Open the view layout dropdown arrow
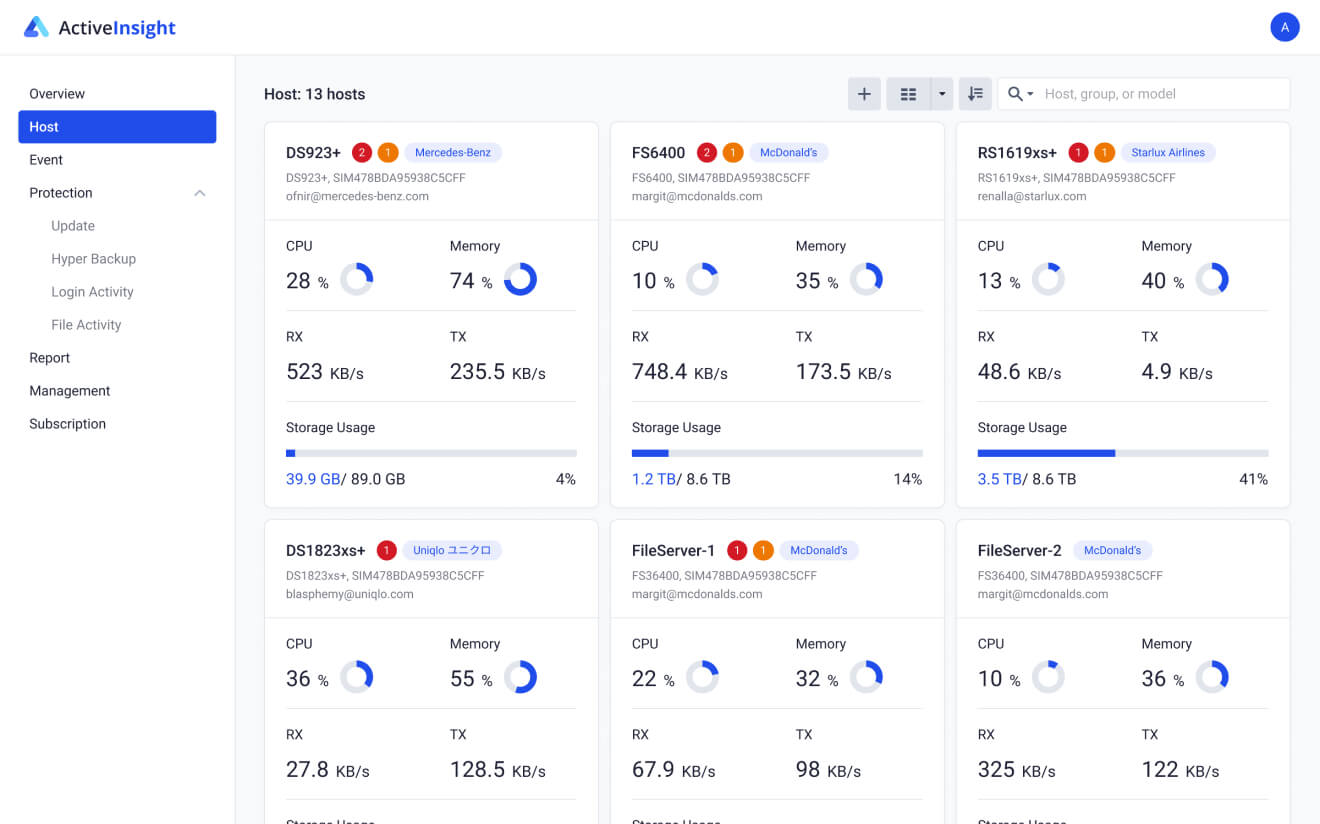Image resolution: width=1320 pixels, height=824 pixels. (941, 93)
